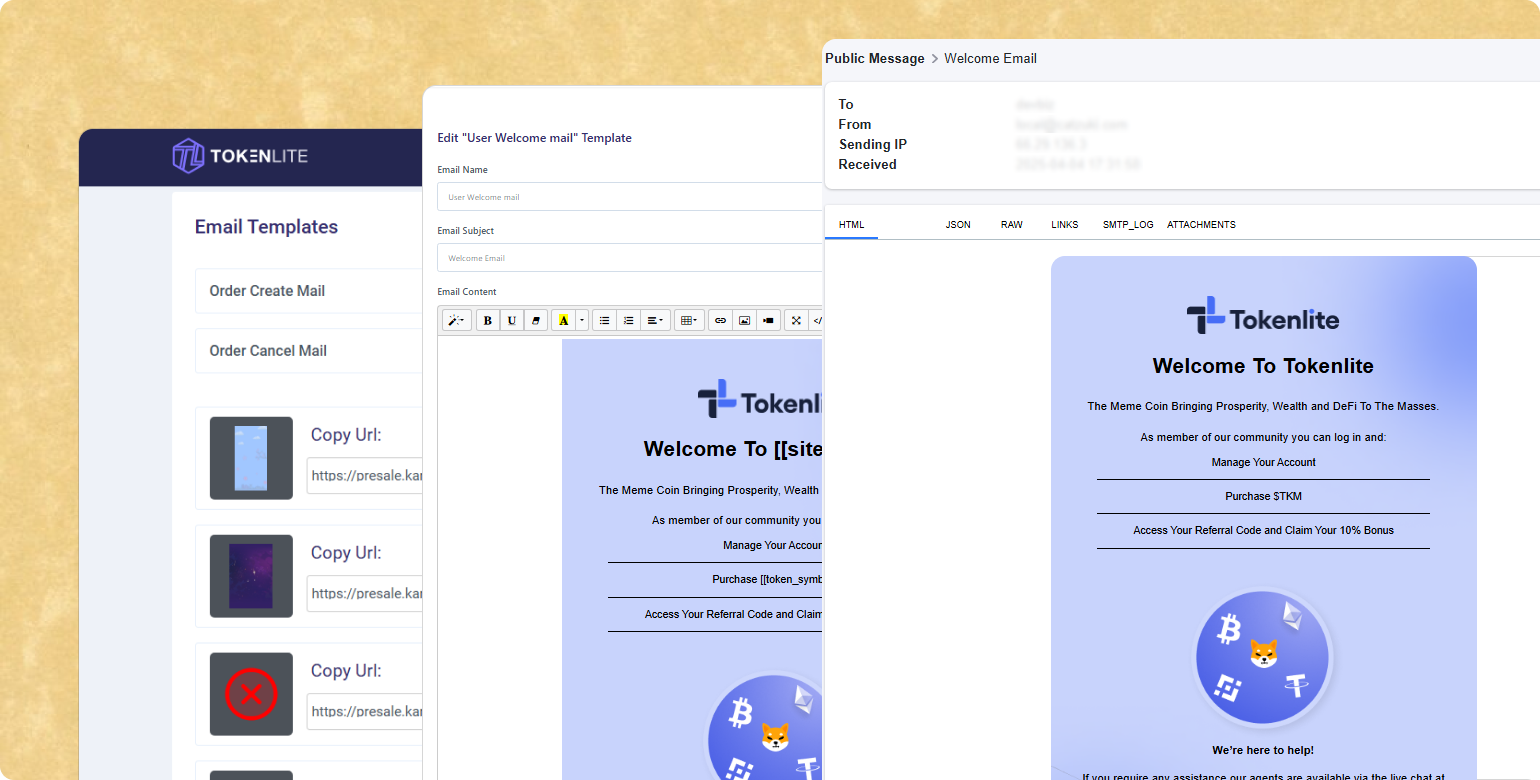Select the dark purple image thumbnail

(251, 576)
